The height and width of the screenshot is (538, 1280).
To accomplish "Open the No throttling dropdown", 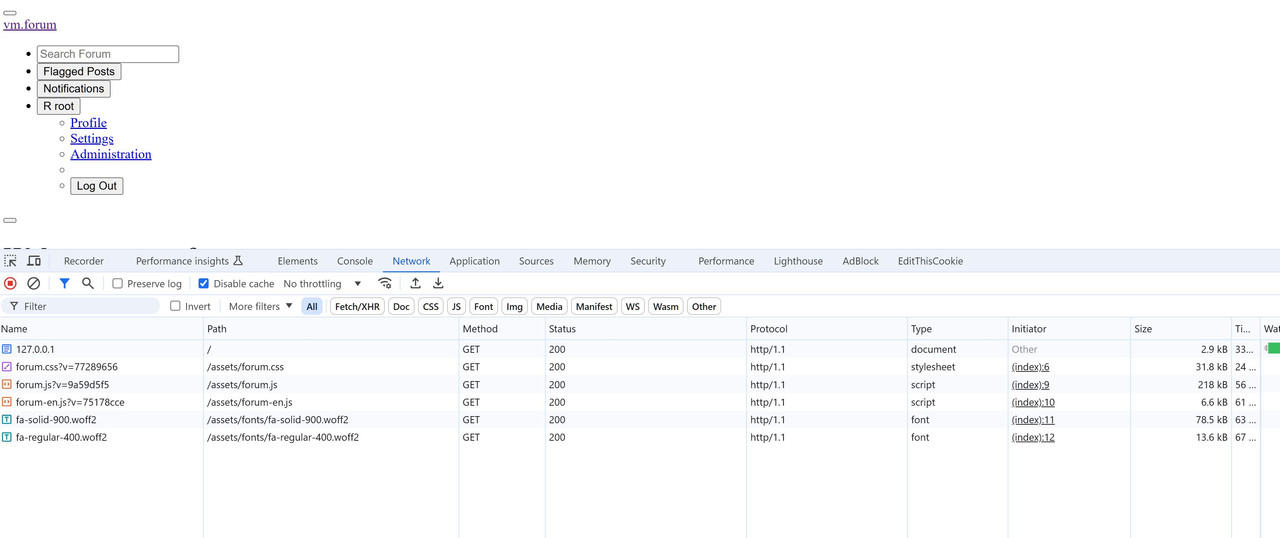I will tap(322, 284).
